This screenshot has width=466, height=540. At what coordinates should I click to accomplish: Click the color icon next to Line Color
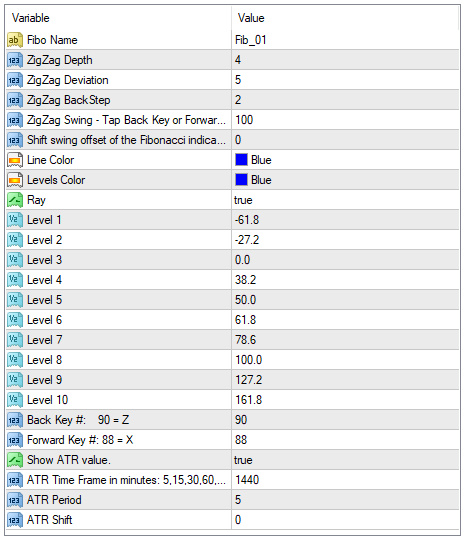14,160
